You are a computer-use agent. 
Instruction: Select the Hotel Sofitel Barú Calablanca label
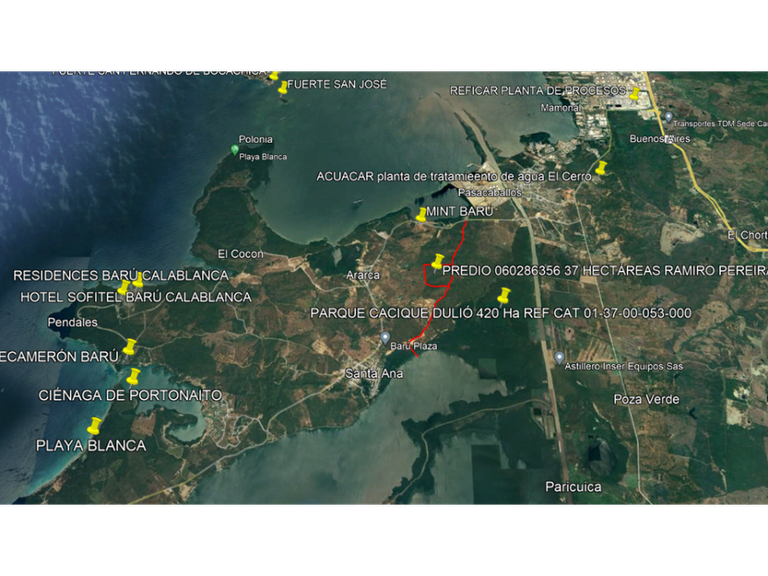click(x=136, y=297)
